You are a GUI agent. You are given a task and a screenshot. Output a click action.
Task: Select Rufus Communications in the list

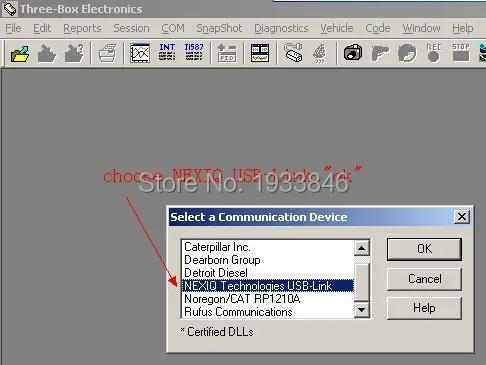pos(268,312)
